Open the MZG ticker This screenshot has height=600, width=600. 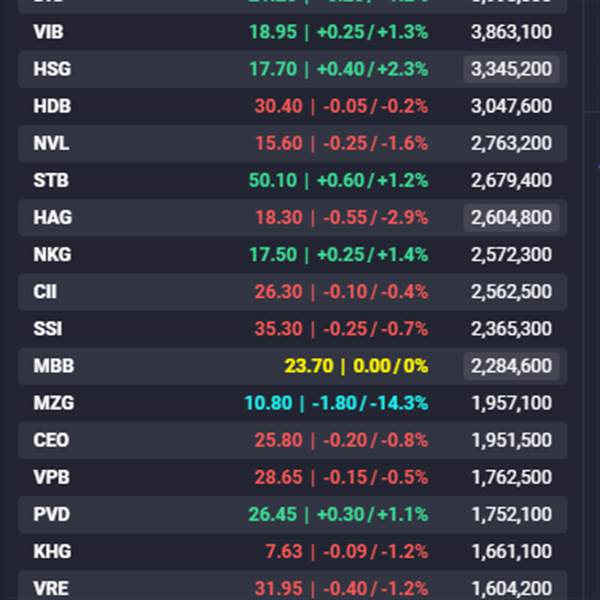(53, 403)
